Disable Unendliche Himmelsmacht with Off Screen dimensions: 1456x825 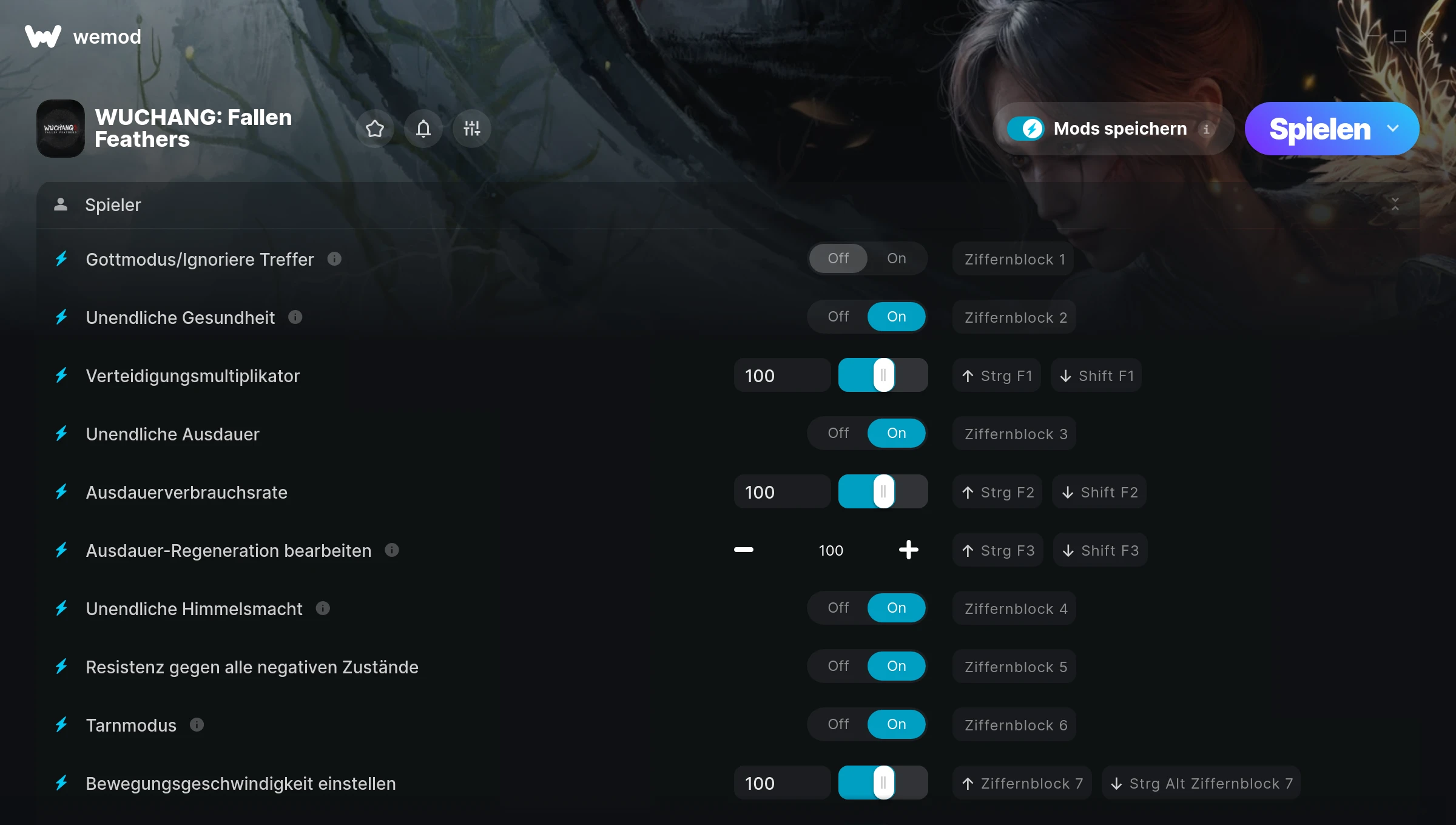coord(838,608)
